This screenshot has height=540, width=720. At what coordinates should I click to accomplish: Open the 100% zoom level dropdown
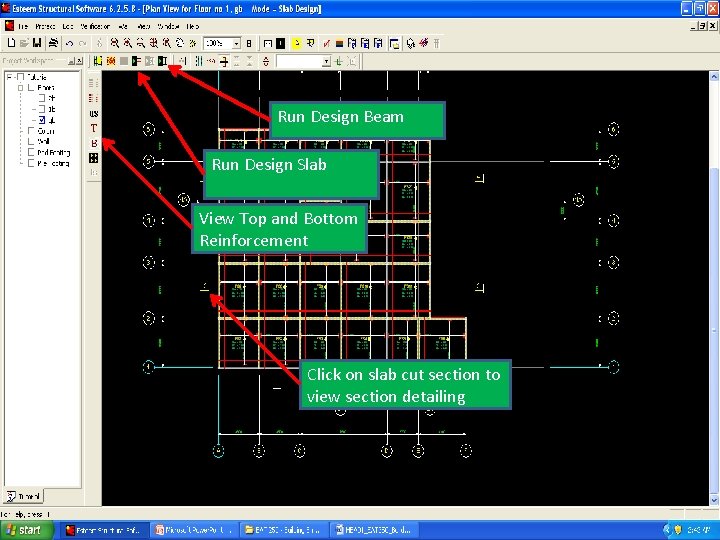[236, 44]
